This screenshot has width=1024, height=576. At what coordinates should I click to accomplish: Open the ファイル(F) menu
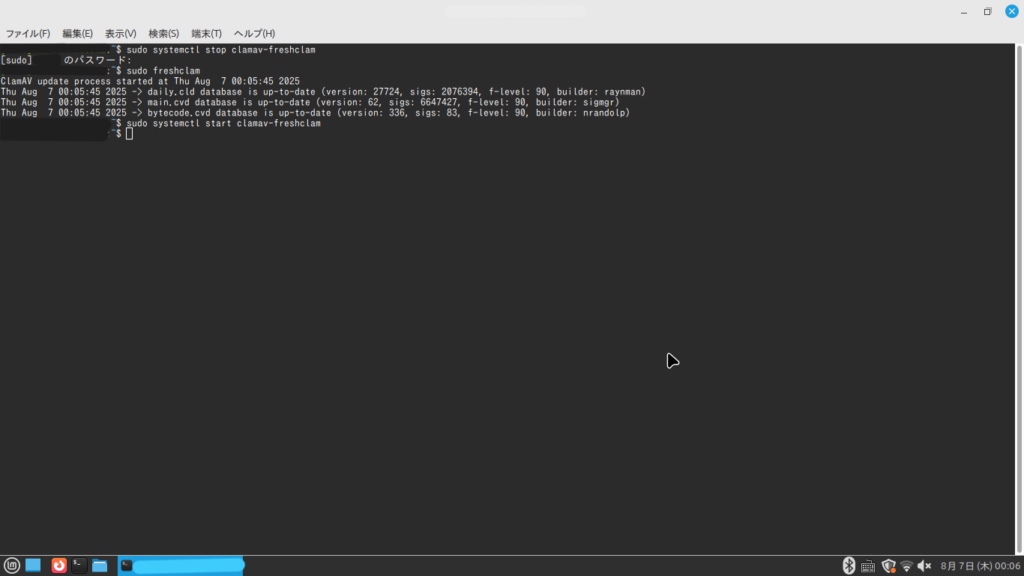(x=28, y=33)
